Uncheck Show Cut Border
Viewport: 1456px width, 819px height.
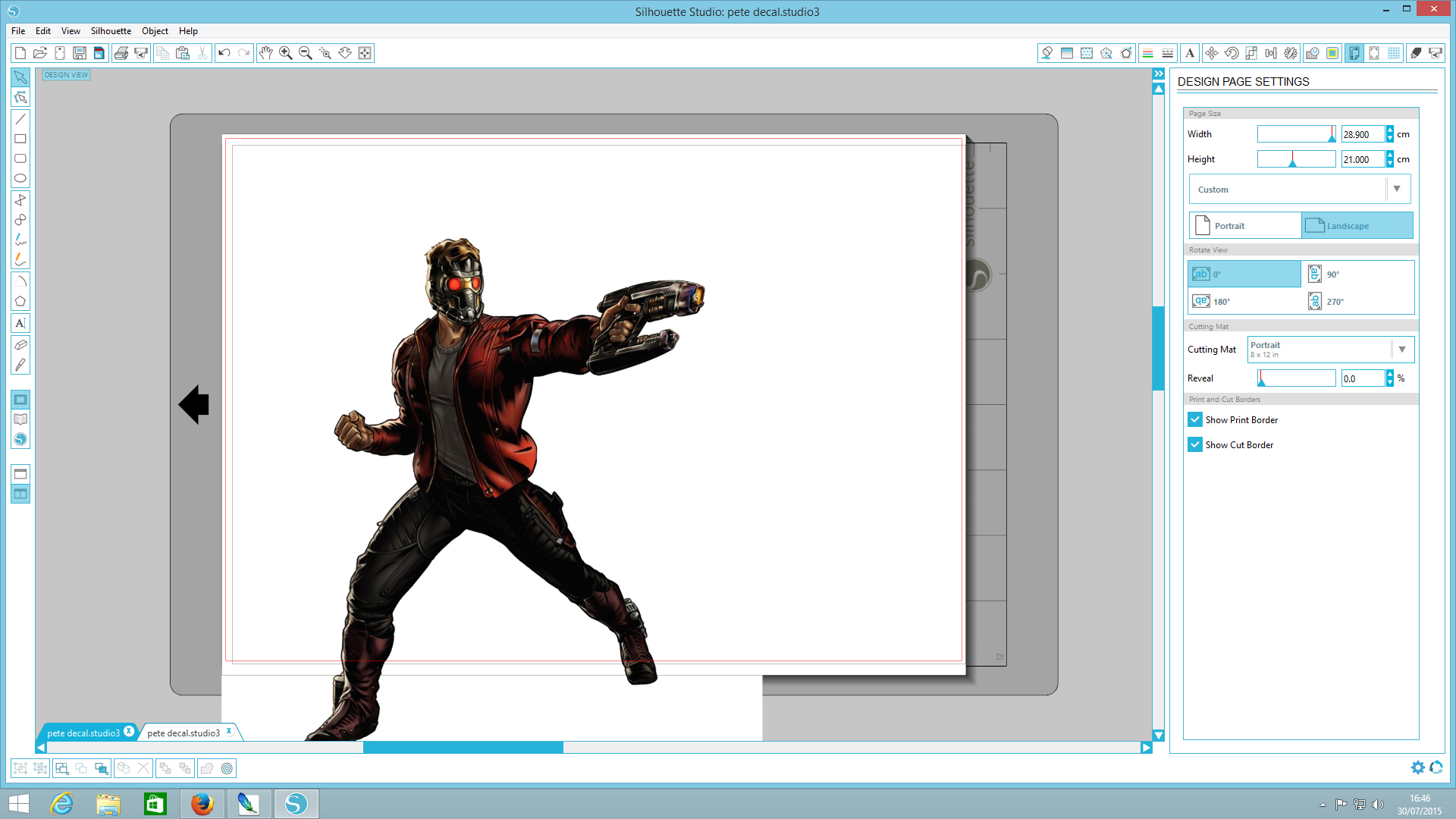[x=1195, y=444]
